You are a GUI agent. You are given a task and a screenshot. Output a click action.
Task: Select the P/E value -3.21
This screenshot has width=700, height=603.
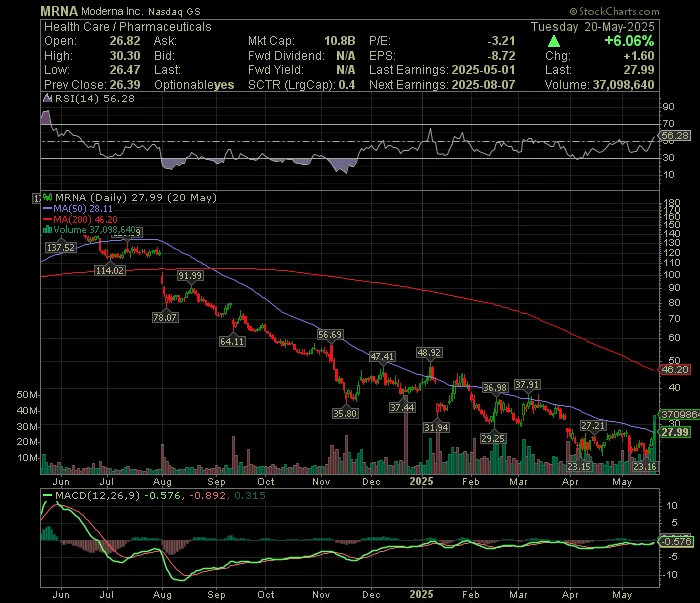click(501, 41)
